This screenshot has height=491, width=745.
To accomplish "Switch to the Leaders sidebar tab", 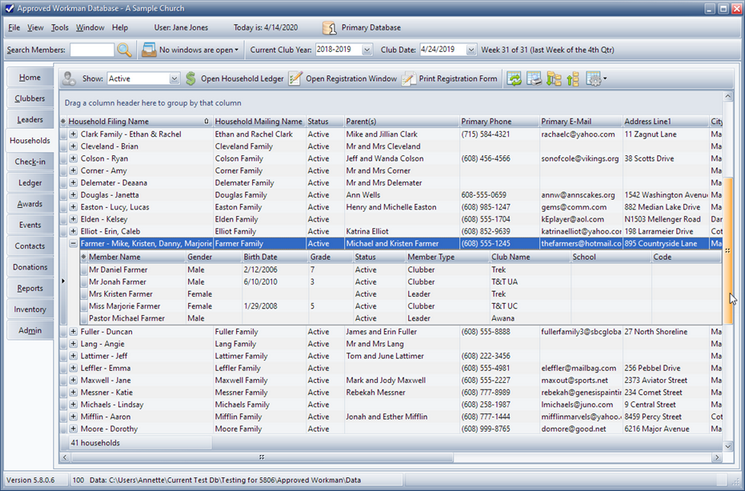I will (30, 119).
